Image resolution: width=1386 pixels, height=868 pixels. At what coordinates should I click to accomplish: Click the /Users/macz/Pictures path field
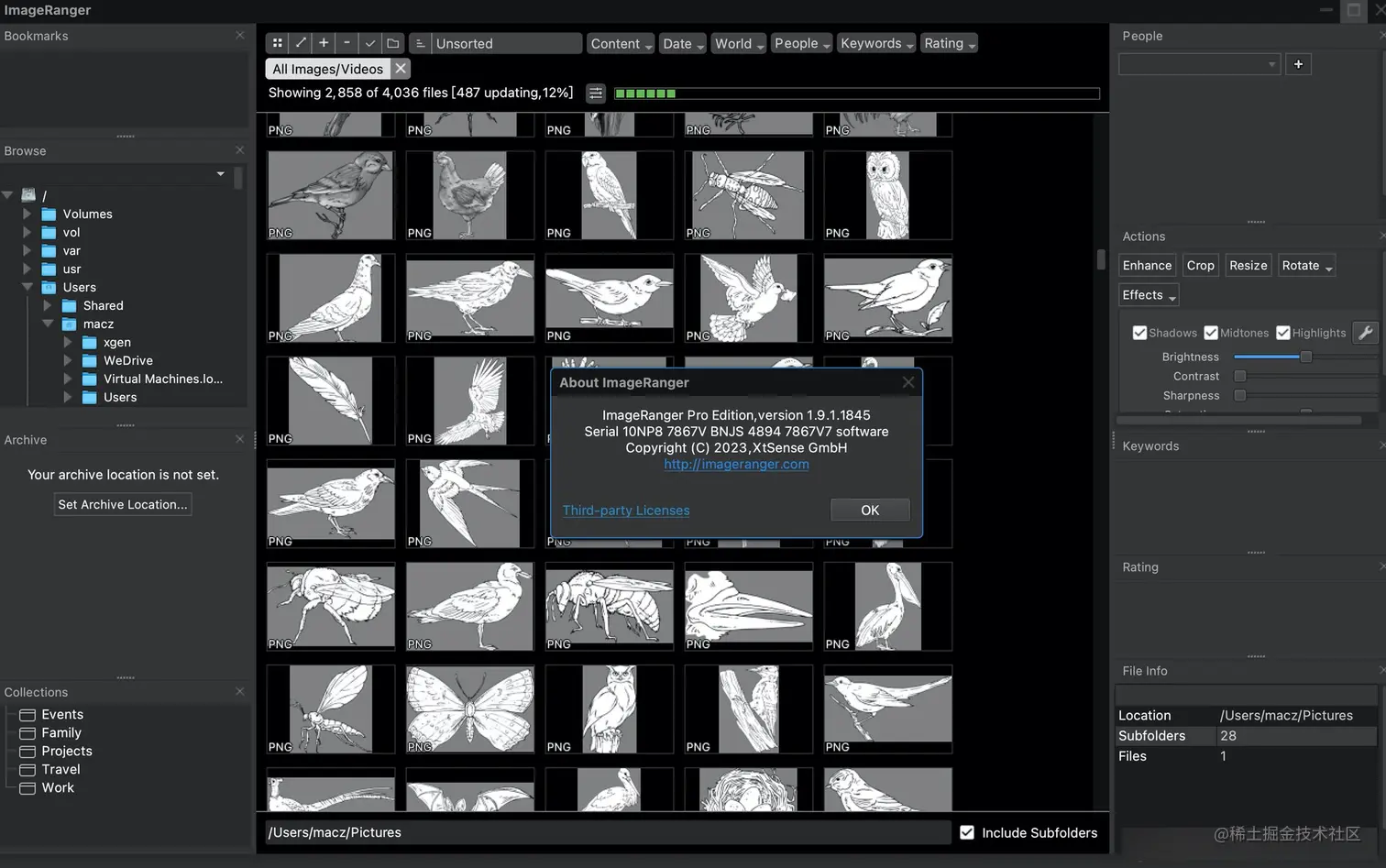[608, 832]
